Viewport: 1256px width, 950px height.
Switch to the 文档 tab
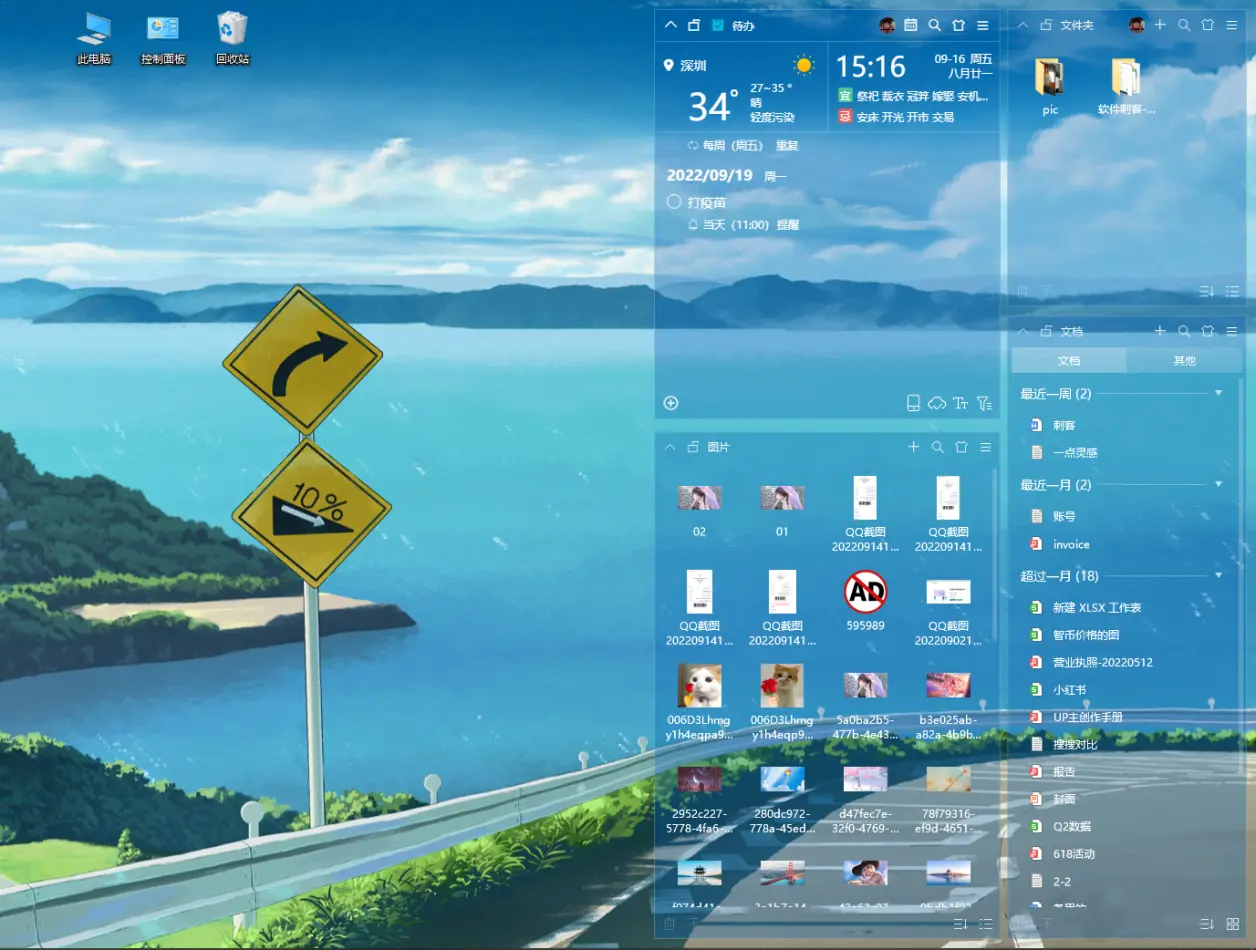pos(1069,360)
